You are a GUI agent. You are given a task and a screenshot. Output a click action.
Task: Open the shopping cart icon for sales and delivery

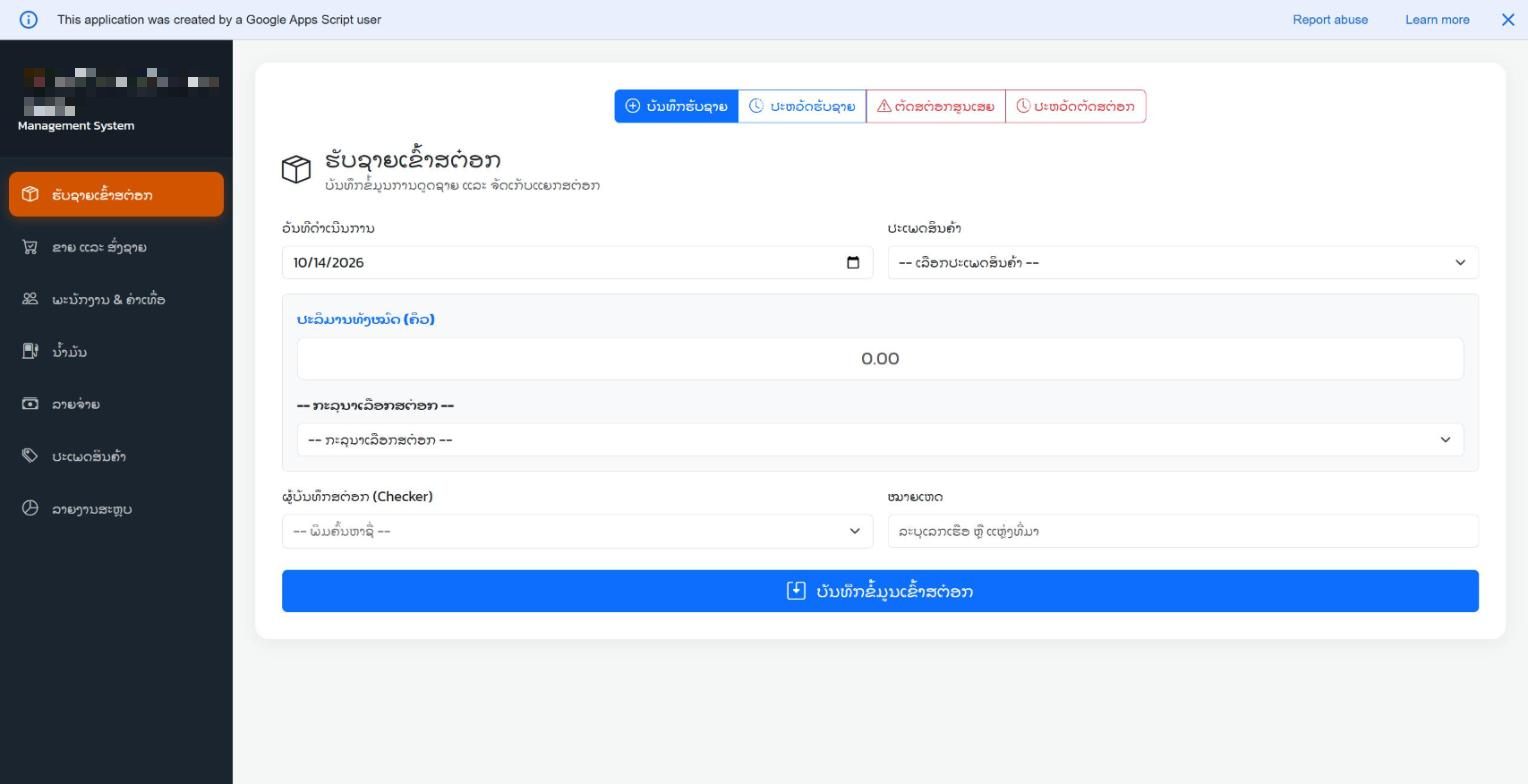tap(30, 247)
